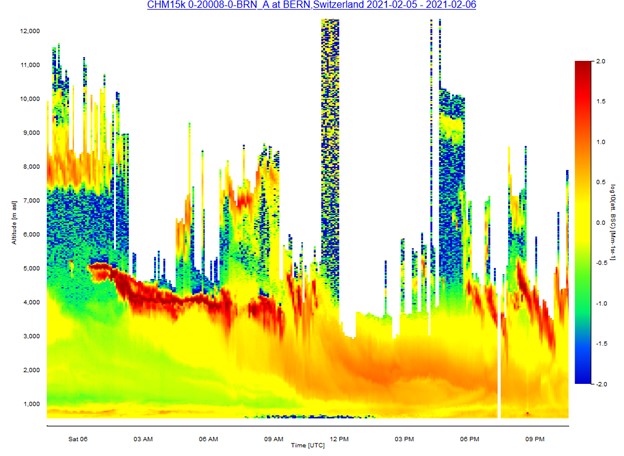The height and width of the screenshot is (456, 624).
Task: Select the 03 AM time tick
Action: click(x=143, y=438)
